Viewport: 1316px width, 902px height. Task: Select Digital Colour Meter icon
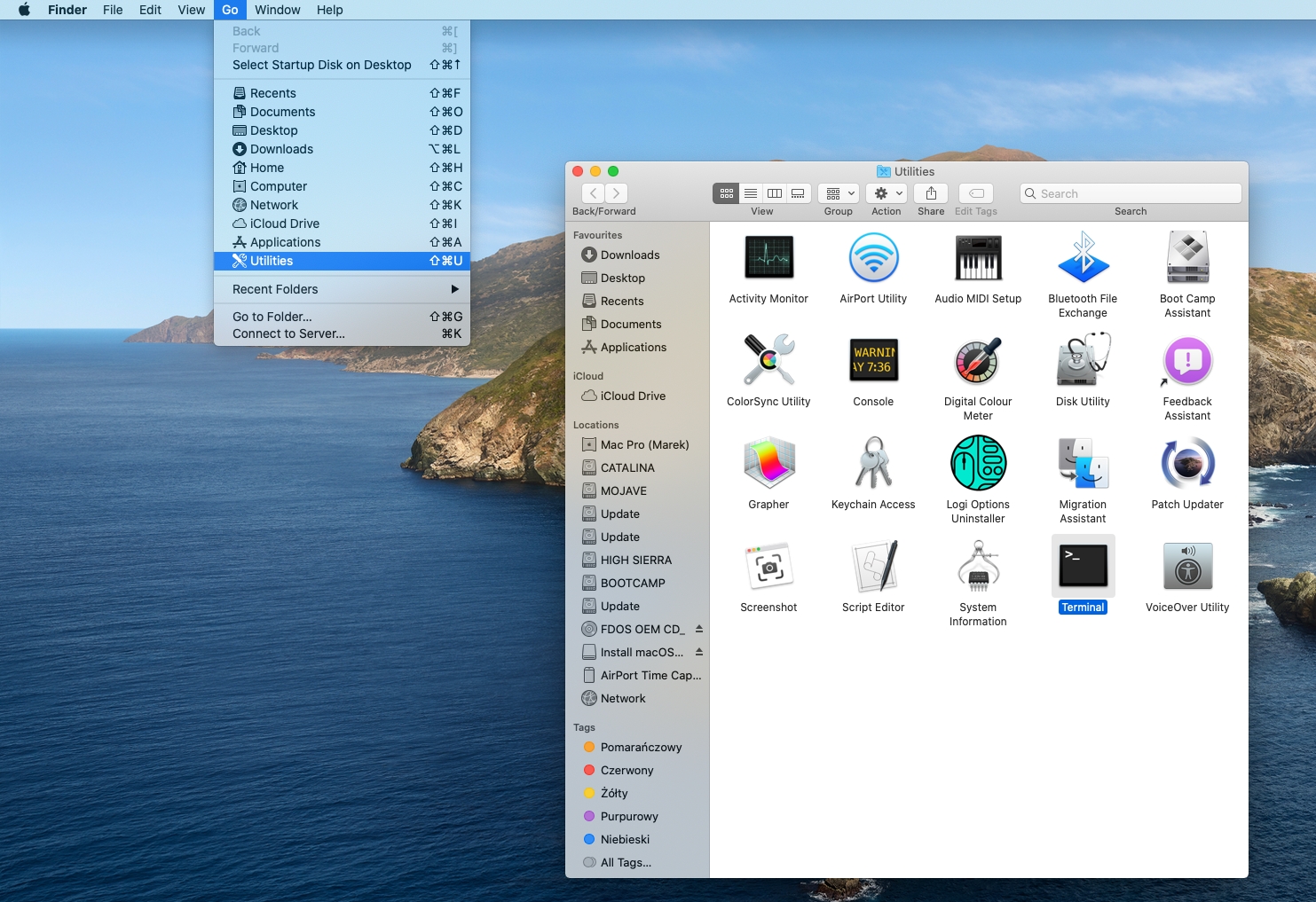tap(978, 360)
